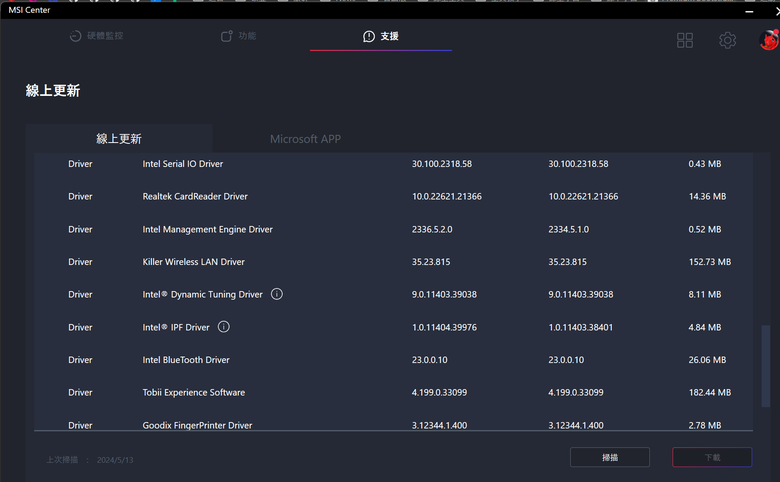Click the 下載 download button
Screen dimensions: 780x482
(712, 457)
